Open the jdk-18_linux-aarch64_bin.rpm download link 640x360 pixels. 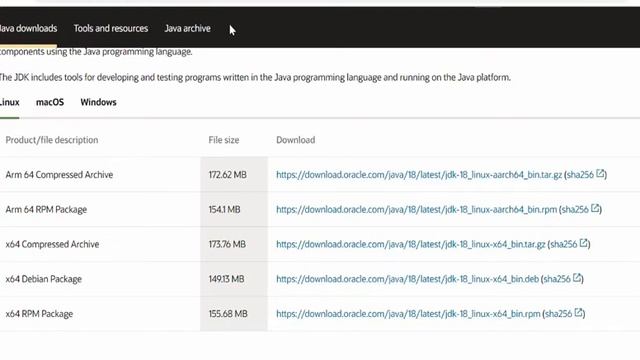[417, 209]
